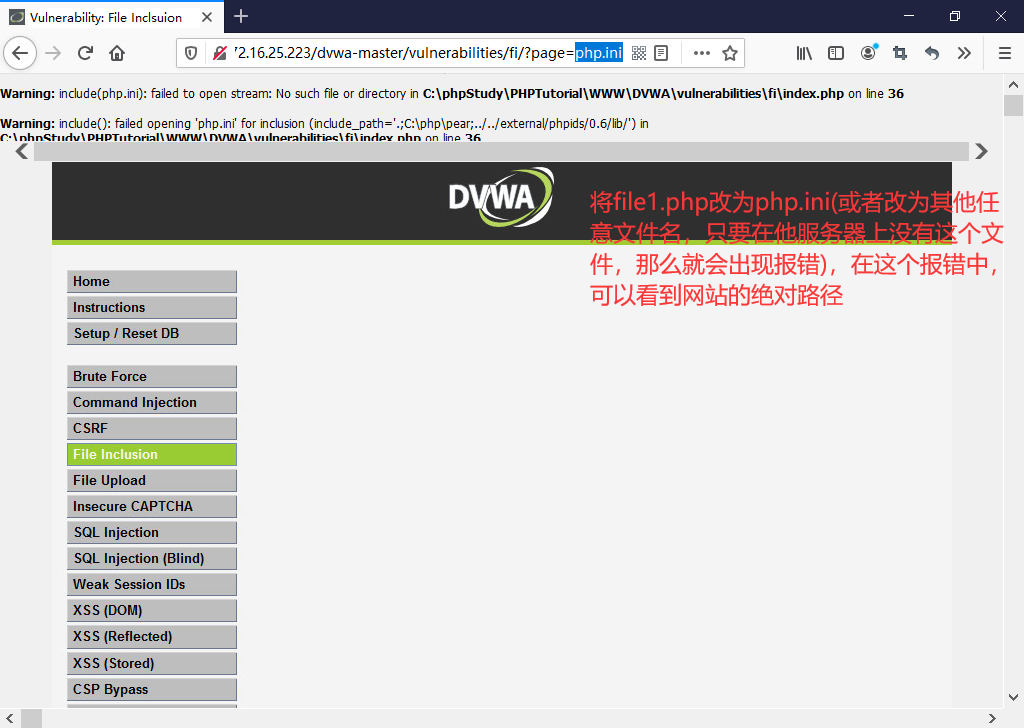The height and width of the screenshot is (728, 1024).
Task: Open the Firefox account icon
Action: pos(868,53)
